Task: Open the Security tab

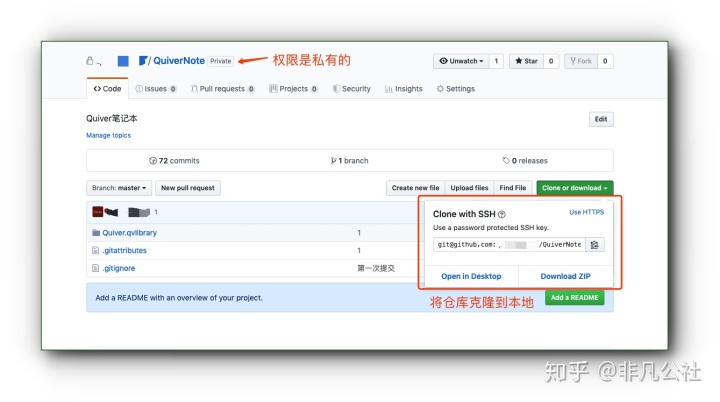Action: click(x=352, y=89)
